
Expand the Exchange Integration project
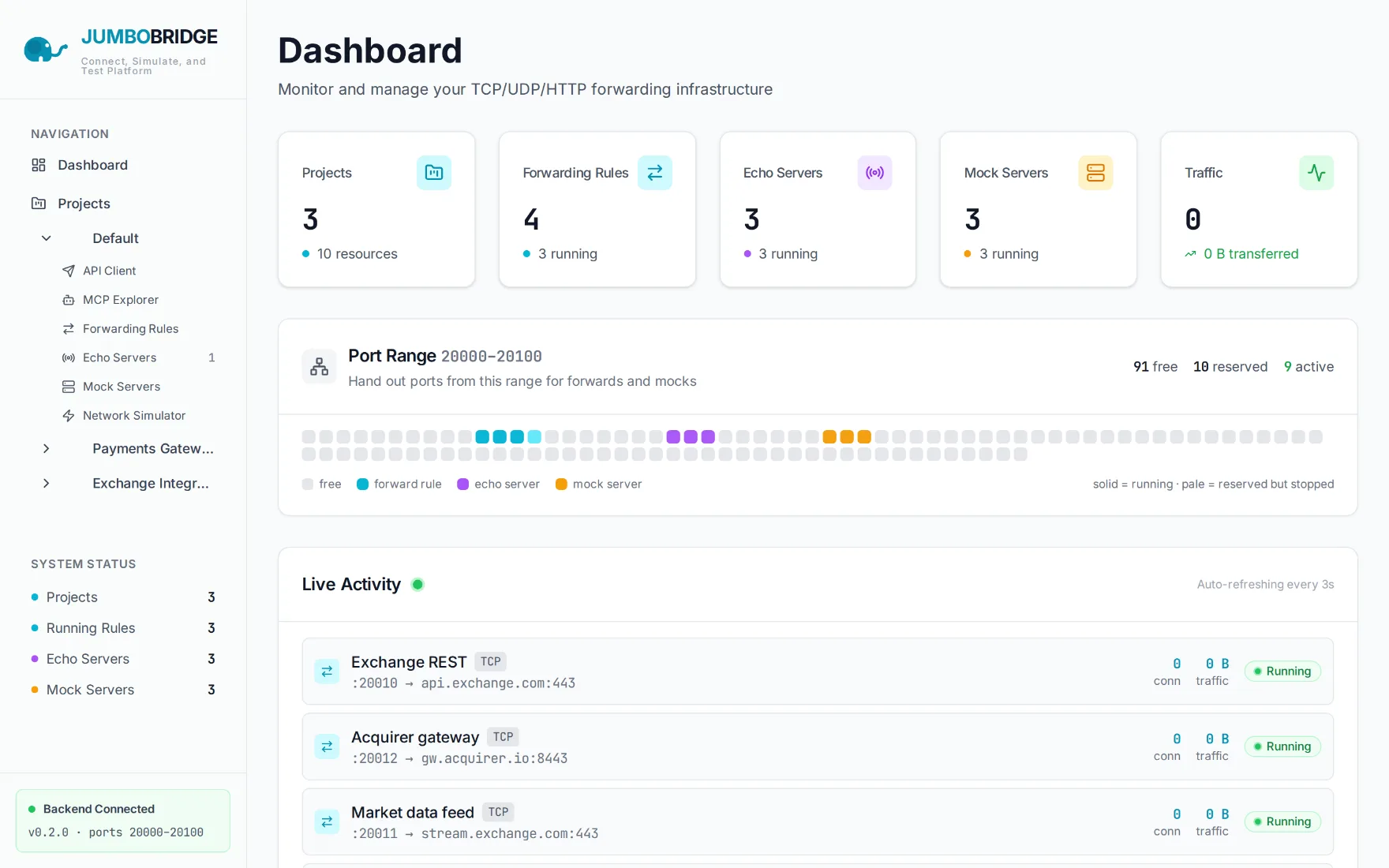[x=47, y=484]
